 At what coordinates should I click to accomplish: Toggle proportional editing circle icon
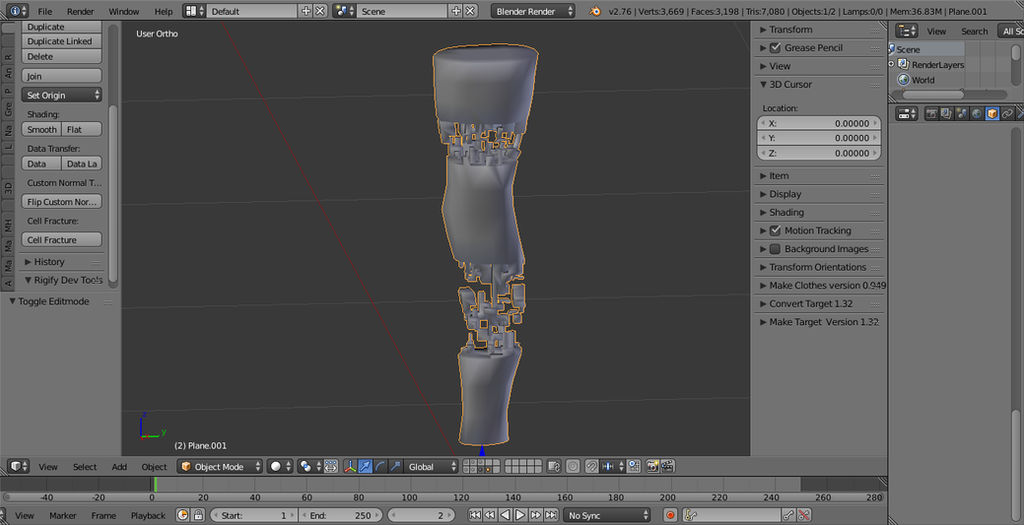coord(573,467)
